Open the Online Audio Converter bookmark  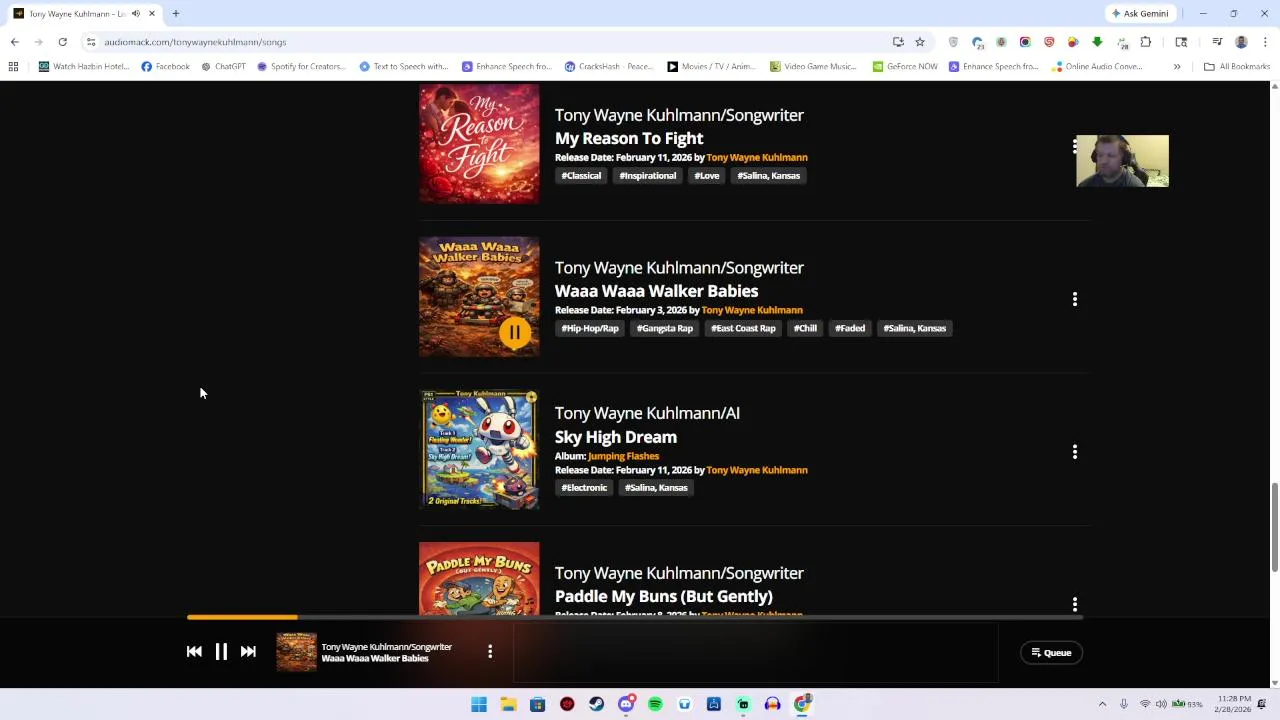[x=1097, y=67]
